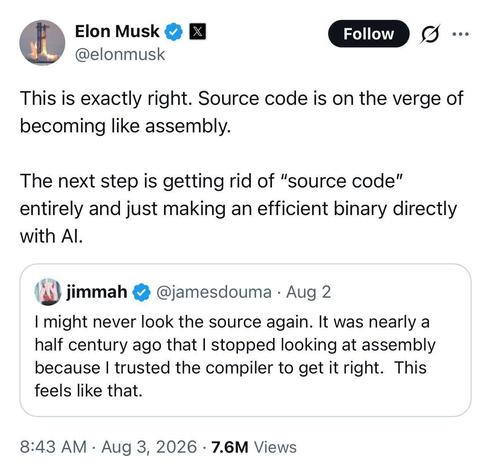Open the jimmah display name in quote
Viewport: 491px width, 468px height.
pos(97,292)
